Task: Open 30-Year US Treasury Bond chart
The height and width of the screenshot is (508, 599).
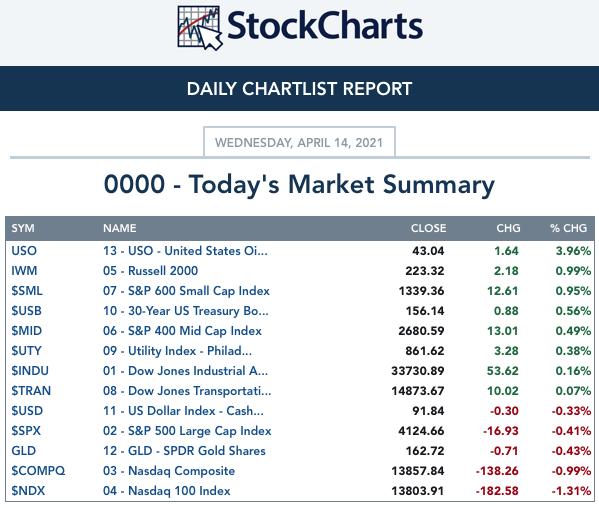Action: tap(186, 311)
